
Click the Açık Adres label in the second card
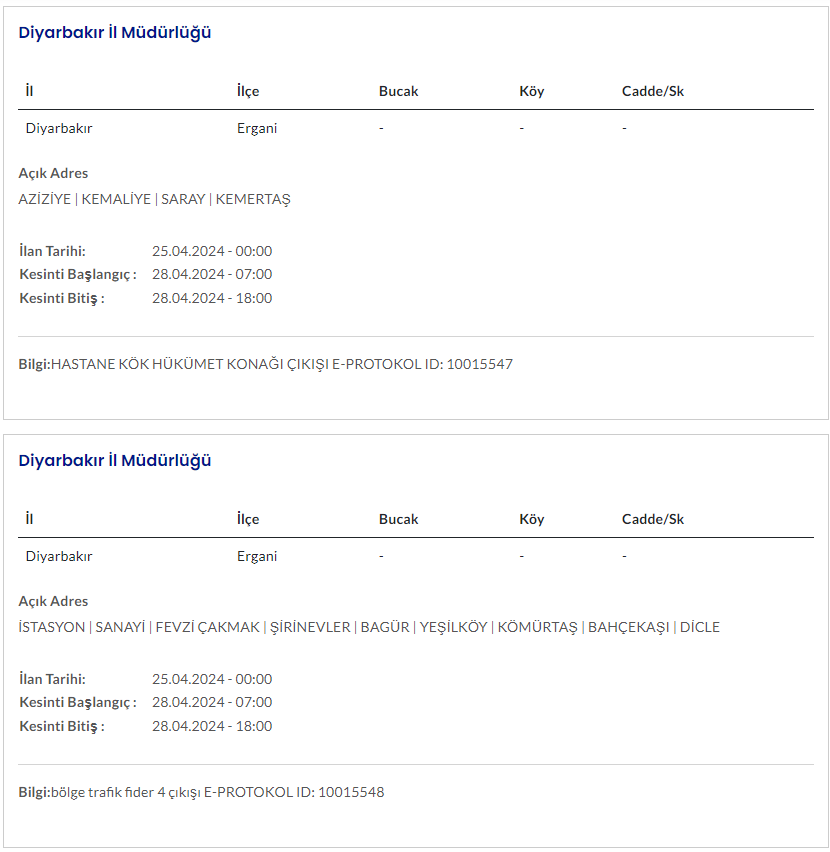click(x=53, y=601)
